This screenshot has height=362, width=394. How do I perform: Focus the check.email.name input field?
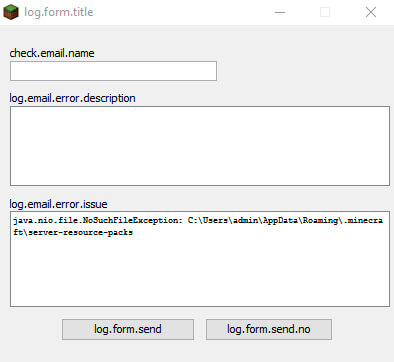coord(113,71)
